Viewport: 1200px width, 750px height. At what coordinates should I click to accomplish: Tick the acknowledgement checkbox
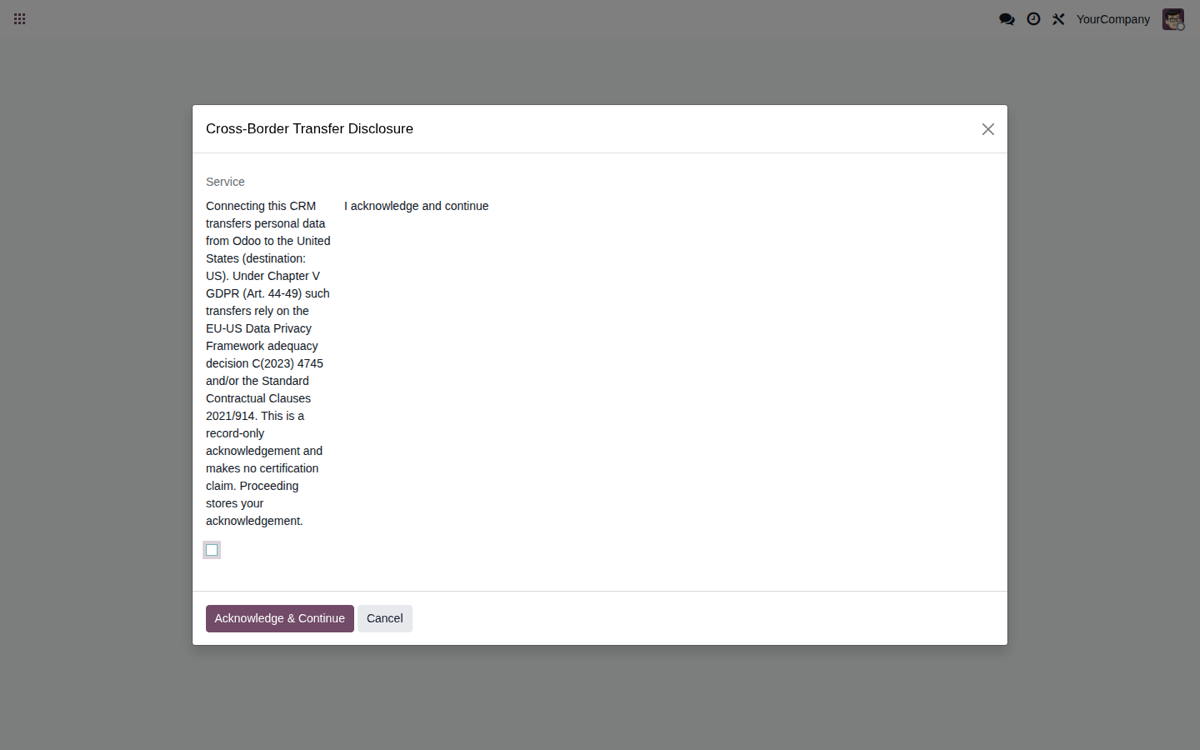click(212, 550)
